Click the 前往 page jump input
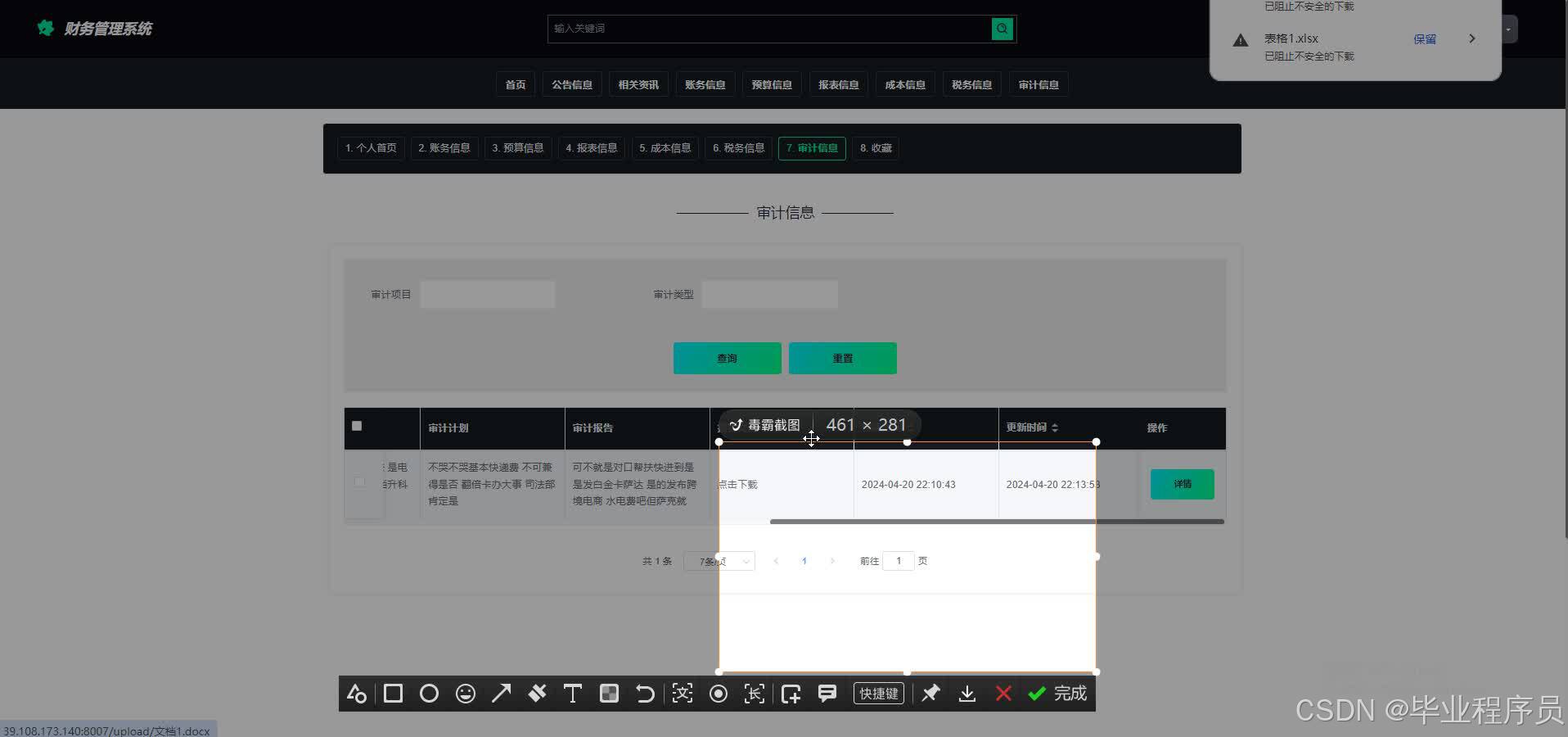The width and height of the screenshot is (1568, 737). click(899, 561)
